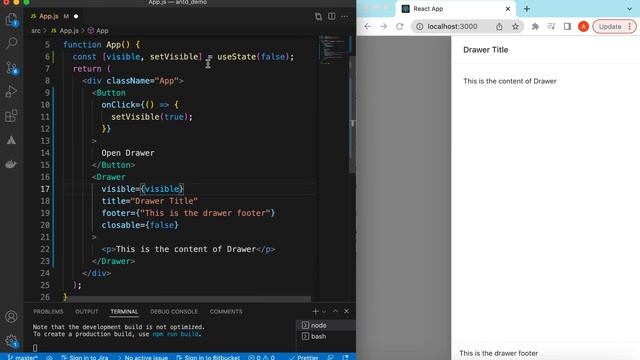Image resolution: width=640 pixels, height=360 pixels.
Task: Open the media control icon in Chrome toolbar
Action: [x=551, y=27]
